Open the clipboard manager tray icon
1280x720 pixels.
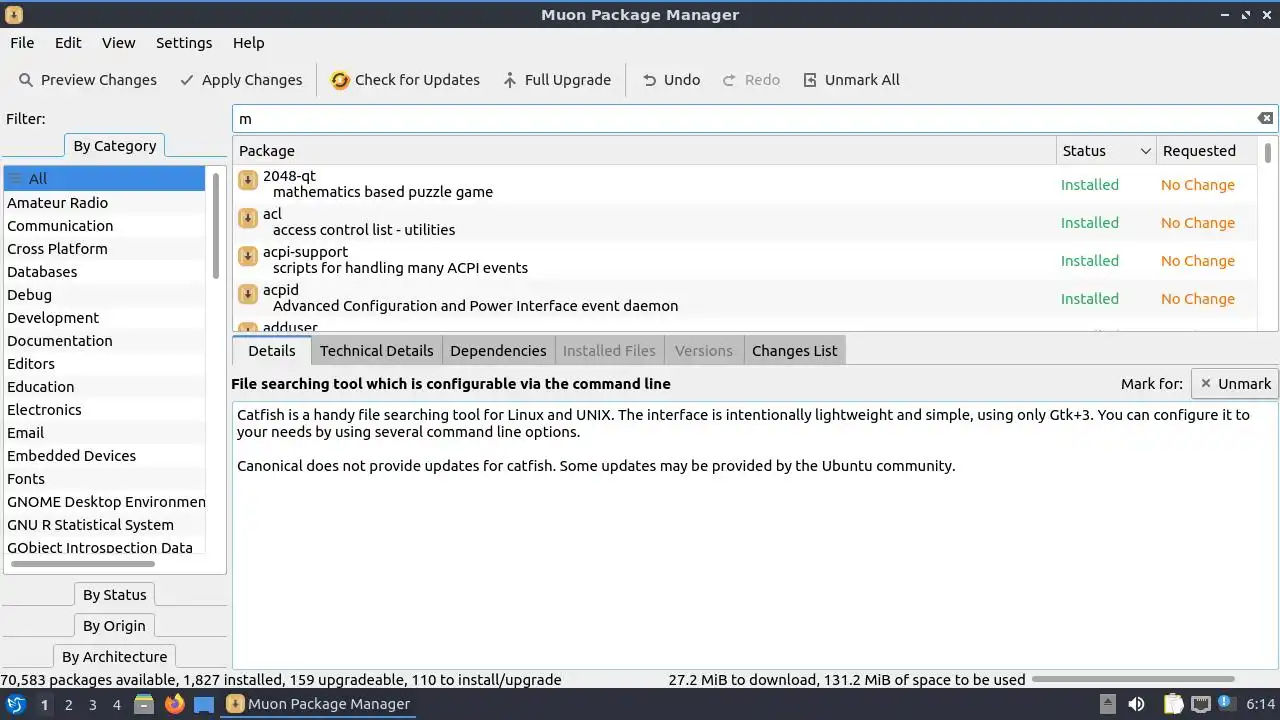point(1173,704)
